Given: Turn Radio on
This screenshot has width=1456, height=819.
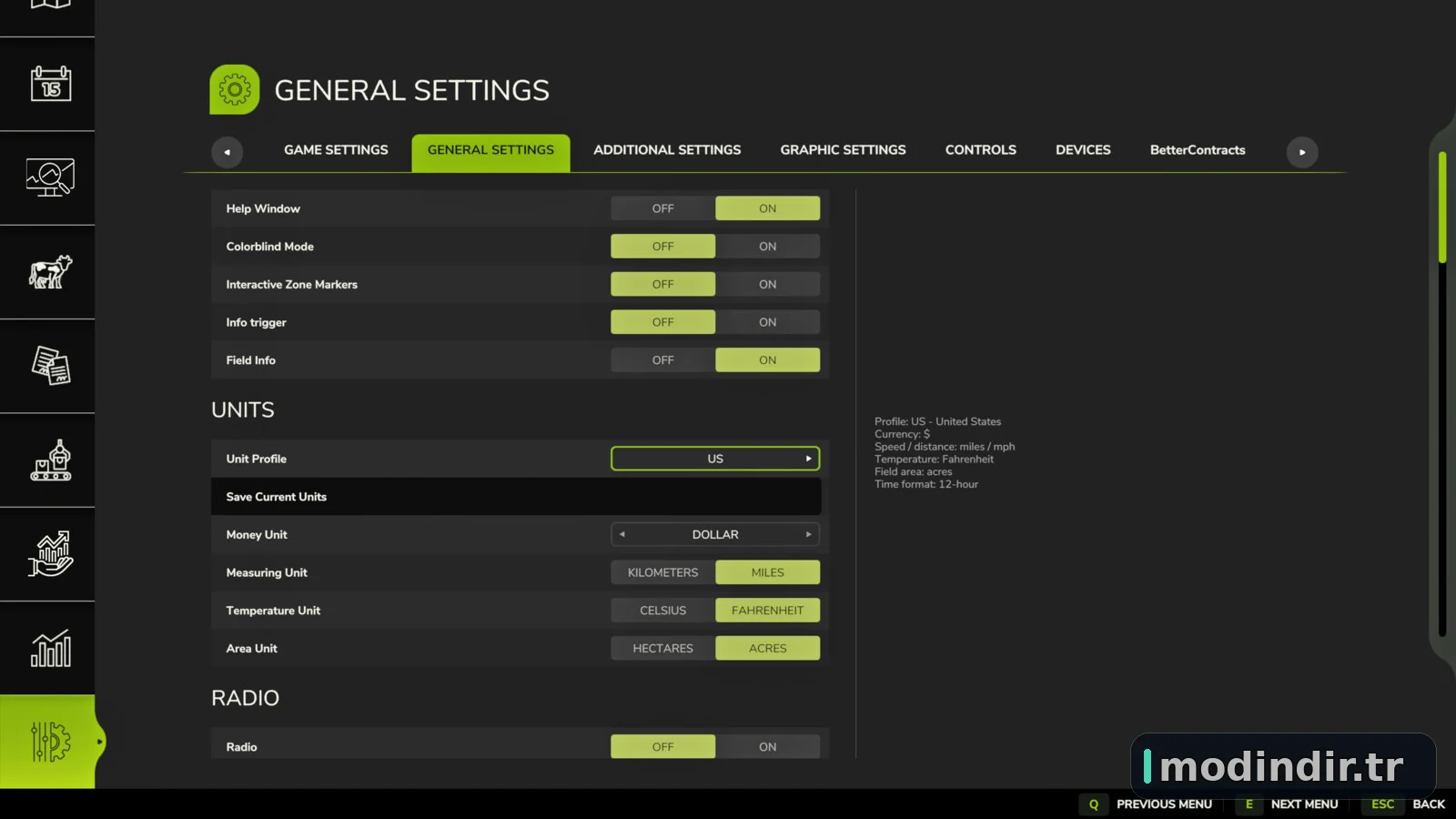Looking at the screenshot, I should tap(767, 747).
